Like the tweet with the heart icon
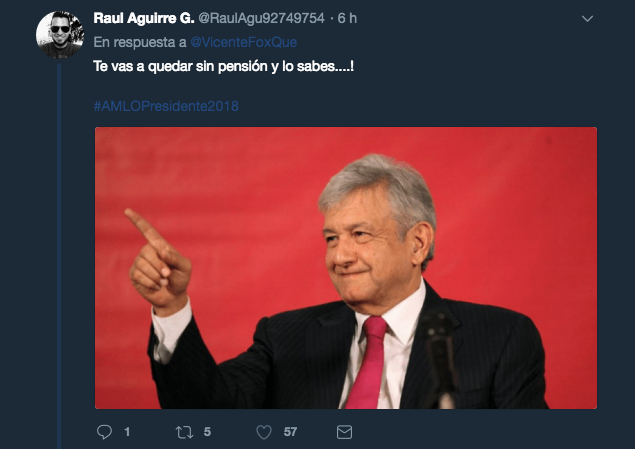Viewport: 635px width, 449px height. pyautogui.click(x=264, y=432)
